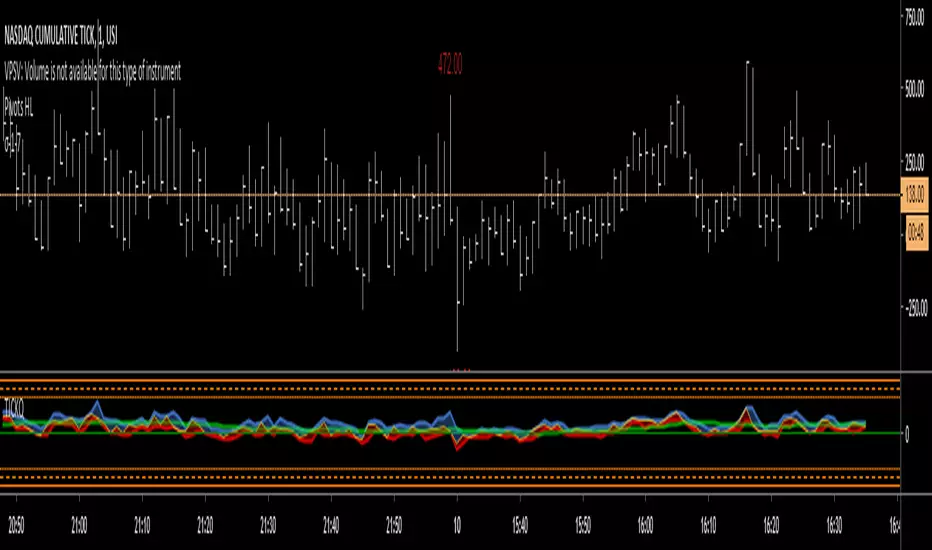The width and height of the screenshot is (932, 550).
Task: Click the 21:20 time axis label
Action: (x=205, y=526)
